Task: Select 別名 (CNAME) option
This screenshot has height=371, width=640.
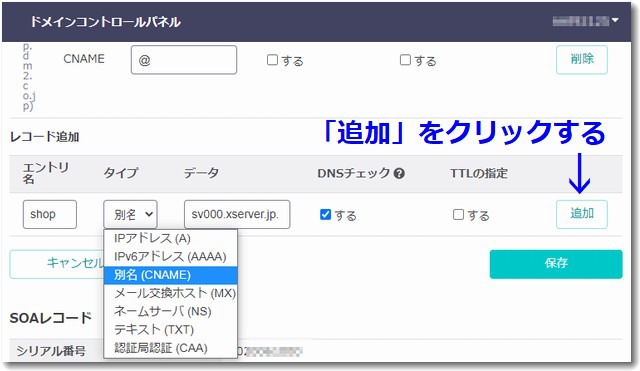Action: [171, 275]
